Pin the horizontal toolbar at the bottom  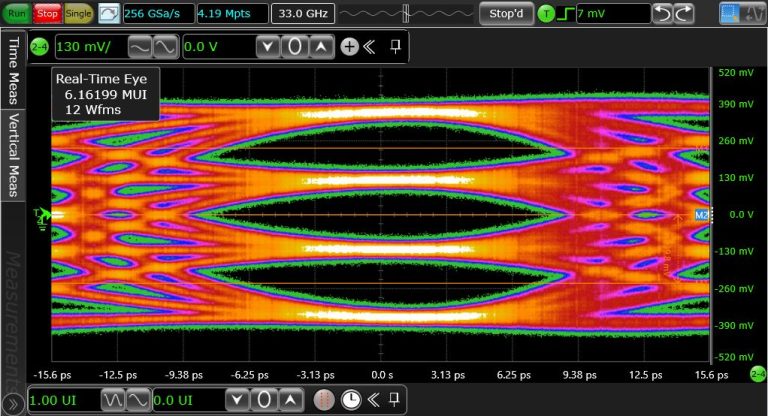pyautogui.click(x=394, y=400)
